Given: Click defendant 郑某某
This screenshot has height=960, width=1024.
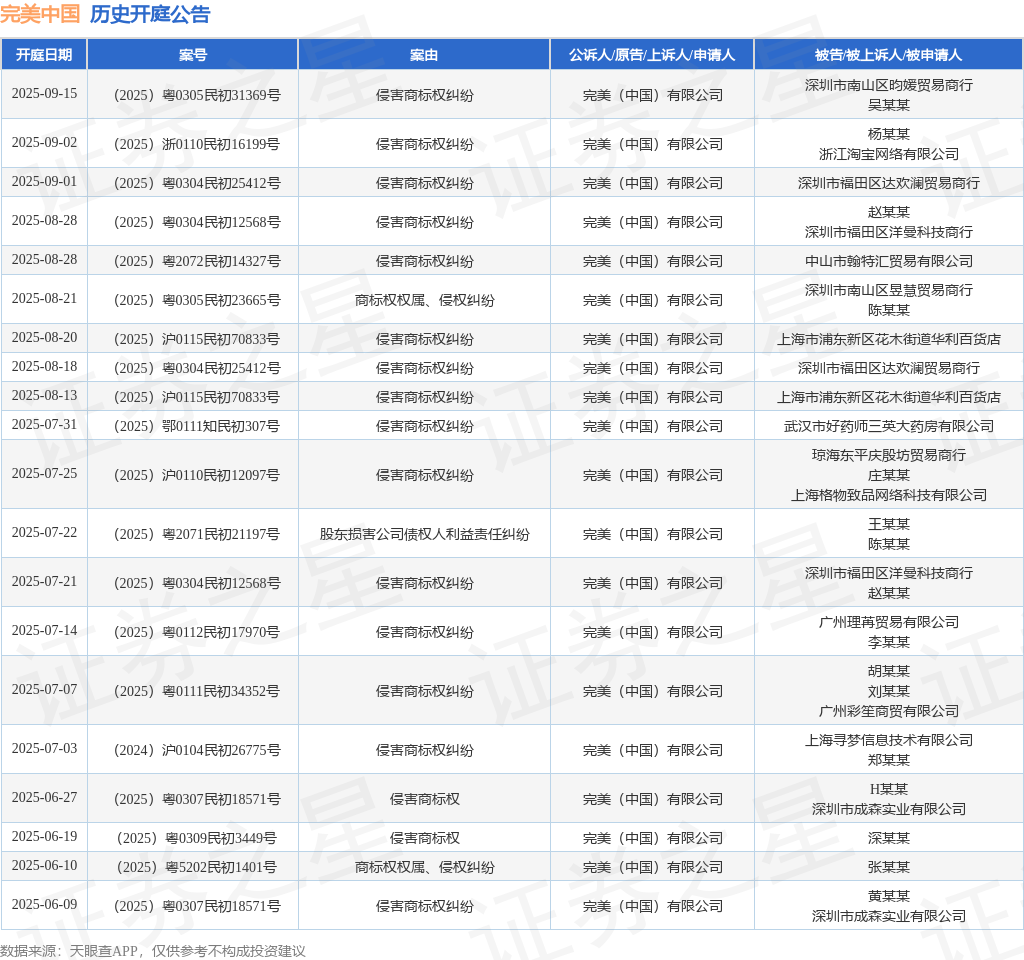Looking at the screenshot, I should (889, 760).
